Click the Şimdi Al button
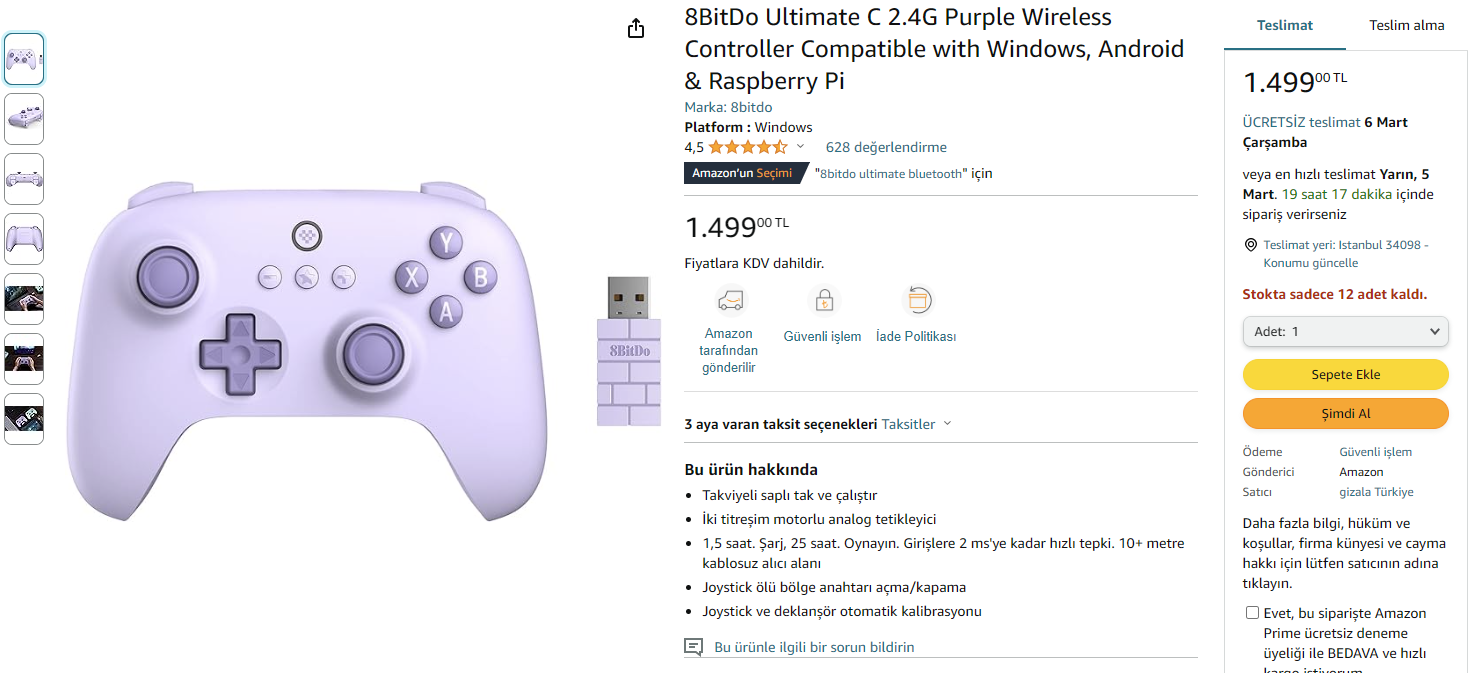 1345,413
